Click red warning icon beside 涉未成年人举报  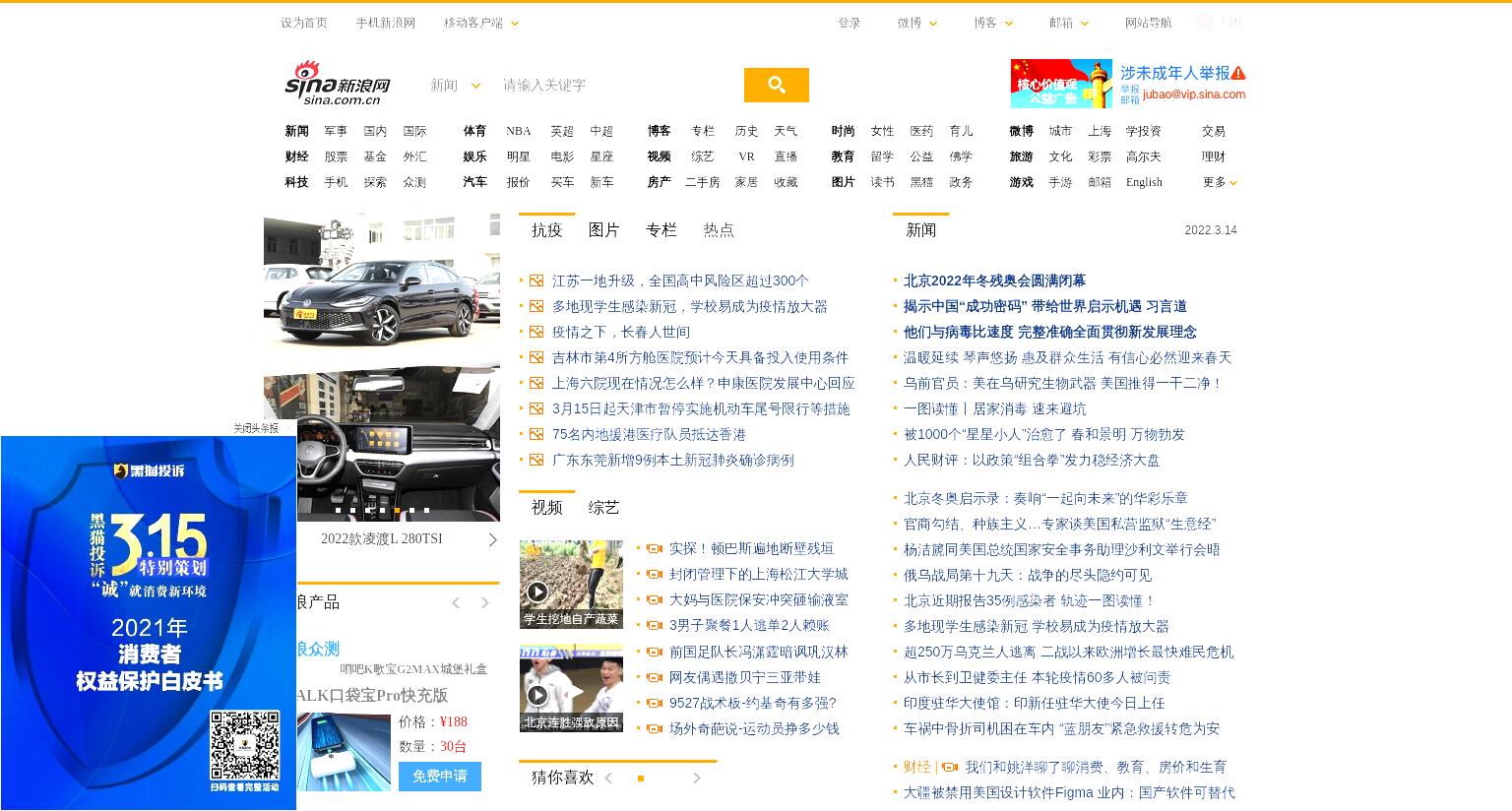1238,73
